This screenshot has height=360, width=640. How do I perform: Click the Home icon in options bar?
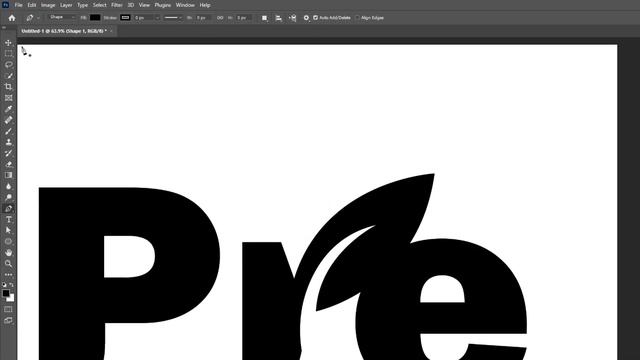pos(12,18)
